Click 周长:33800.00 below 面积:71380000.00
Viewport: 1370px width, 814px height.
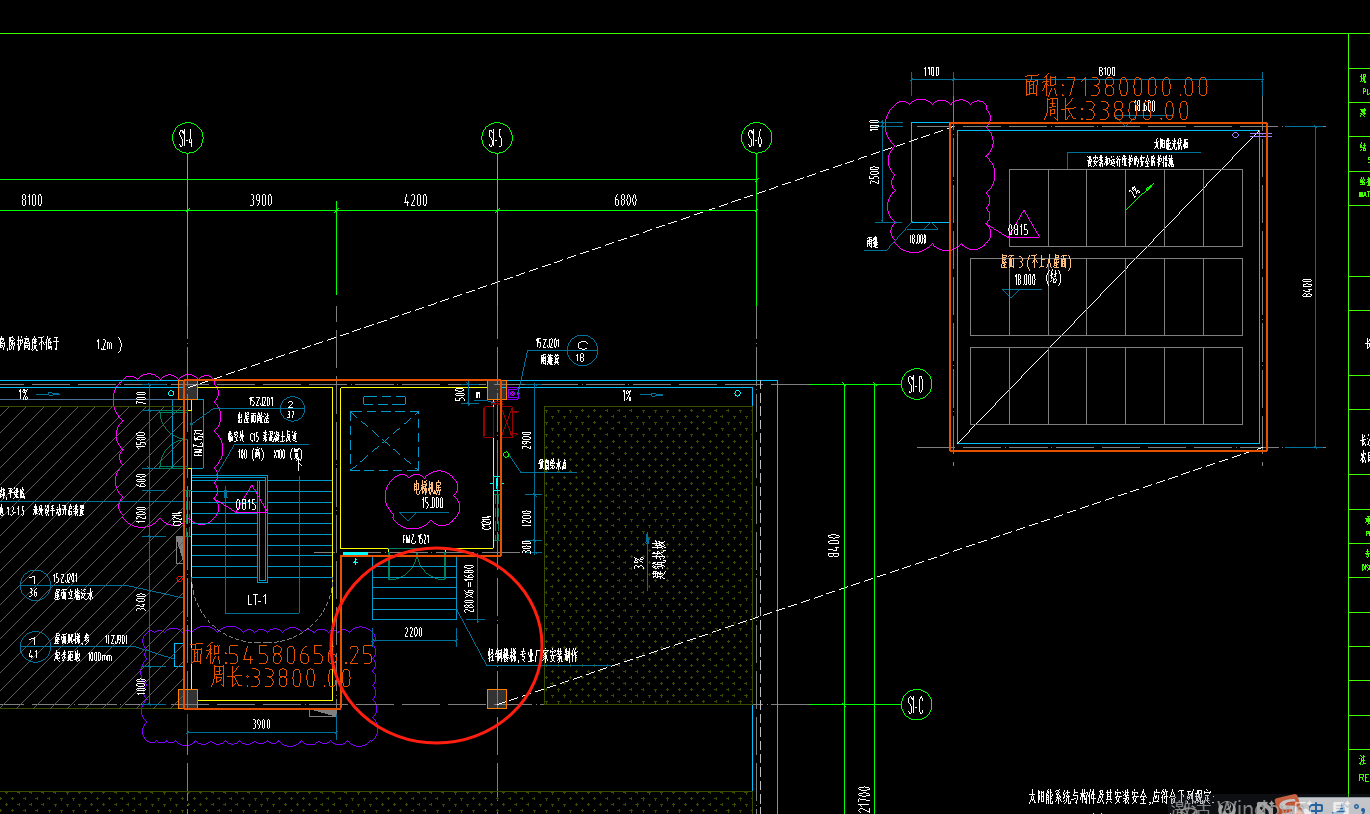coord(1117,110)
